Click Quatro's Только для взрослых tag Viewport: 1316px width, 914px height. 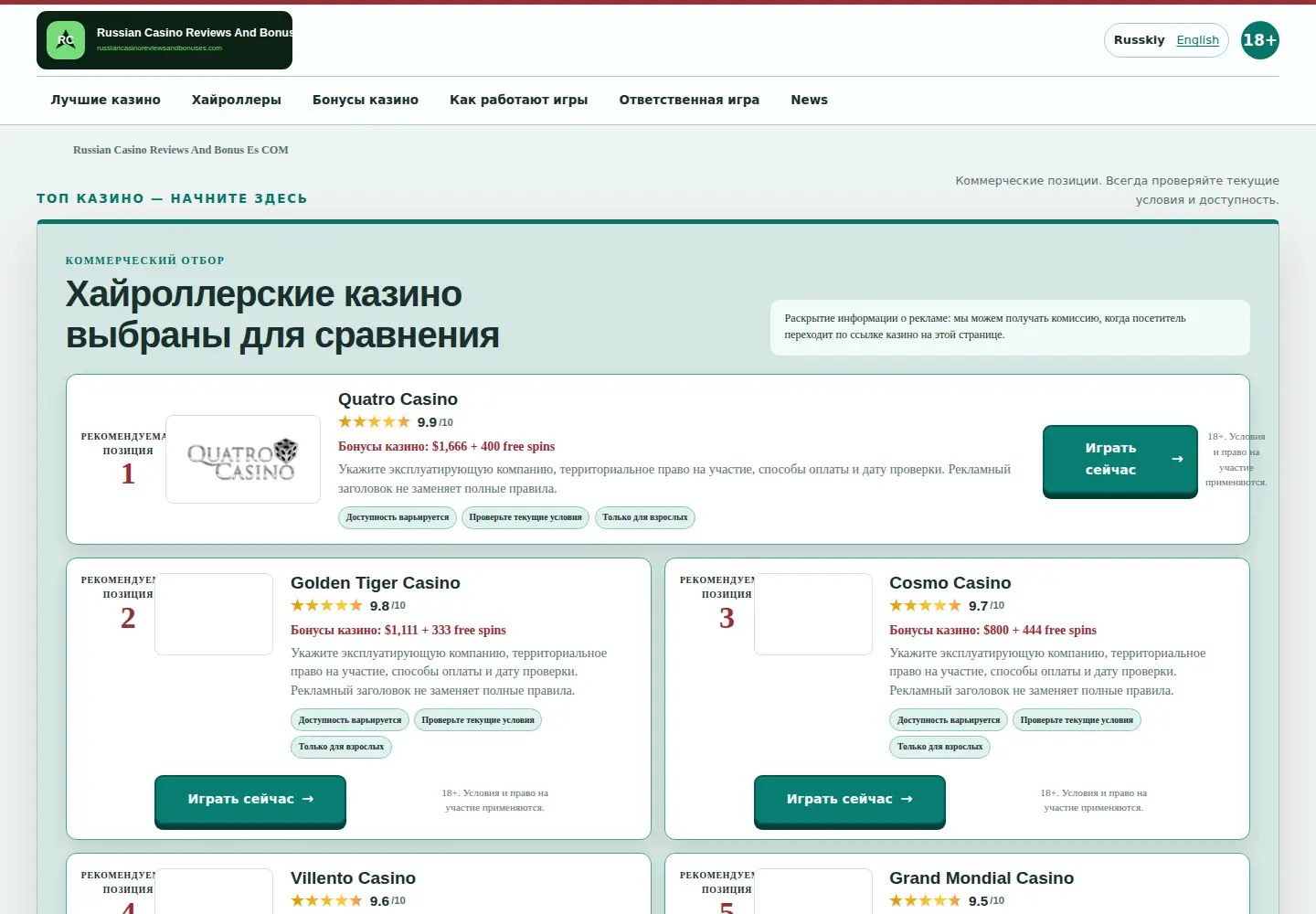click(645, 518)
